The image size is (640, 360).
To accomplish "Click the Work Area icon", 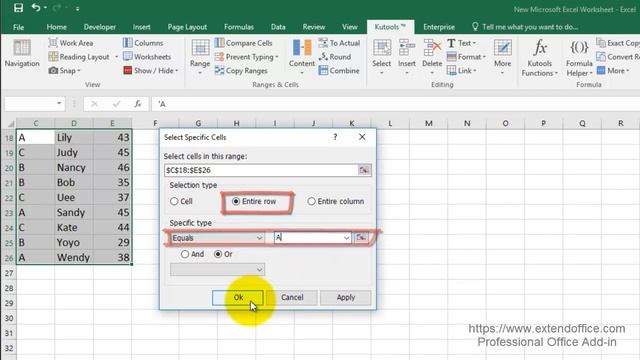I will coord(53,43).
